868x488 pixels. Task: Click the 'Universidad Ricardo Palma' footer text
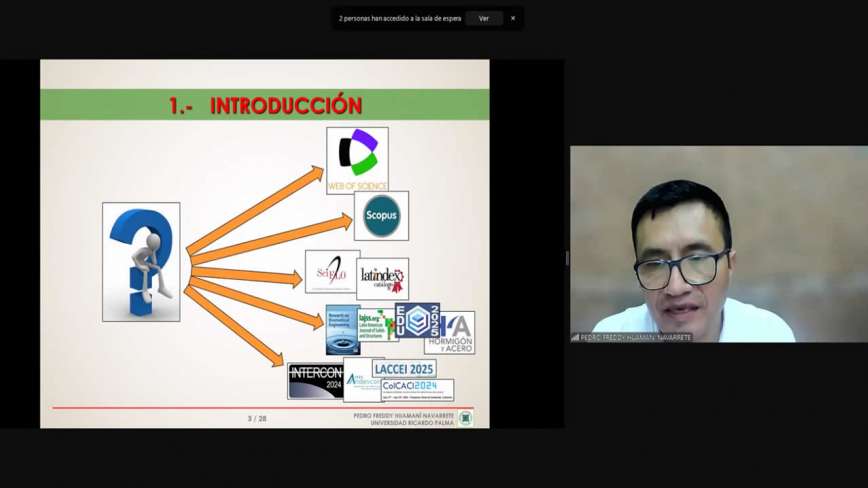tap(412, 423)
